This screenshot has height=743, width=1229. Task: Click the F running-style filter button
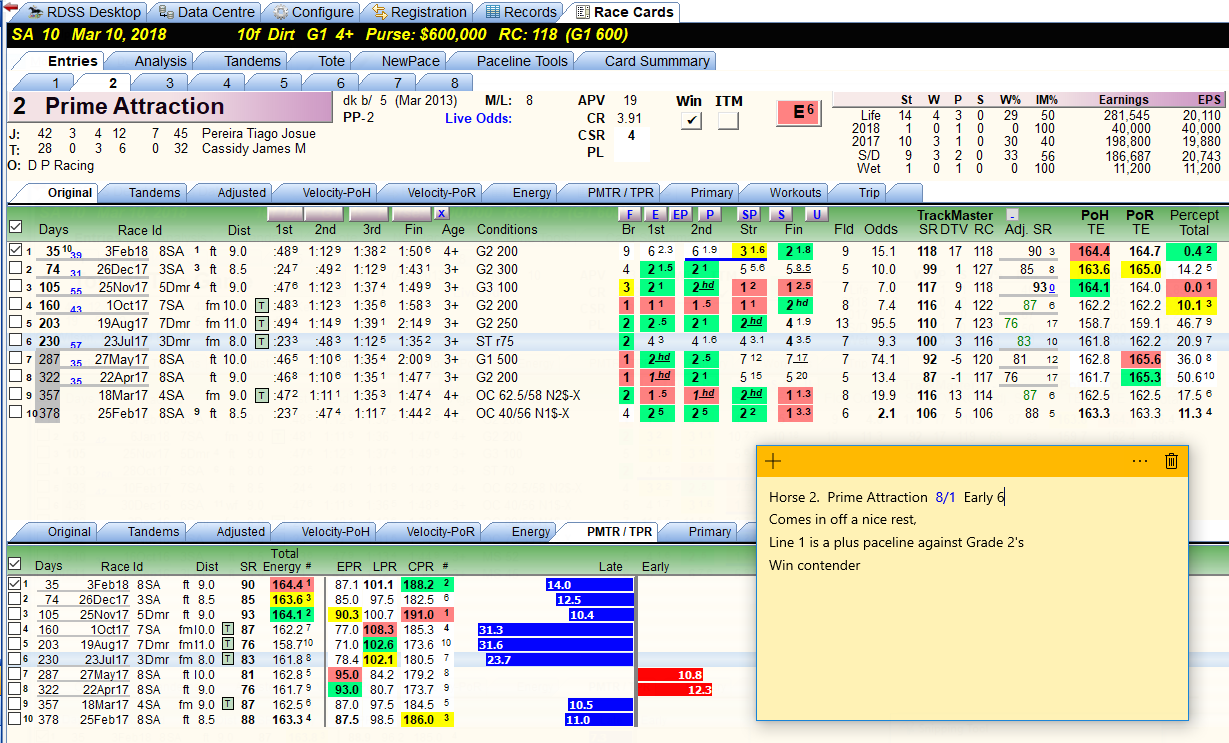[x=629, y=214]
